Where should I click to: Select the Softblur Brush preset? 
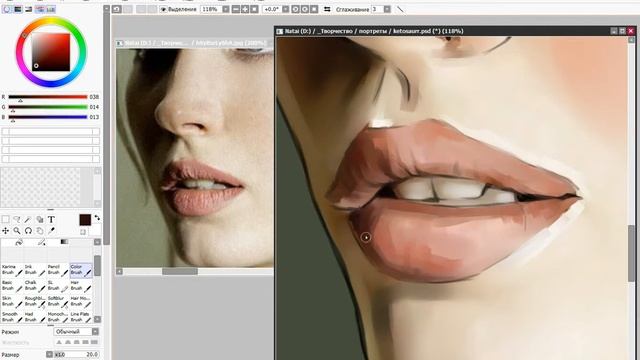(58, 302)
